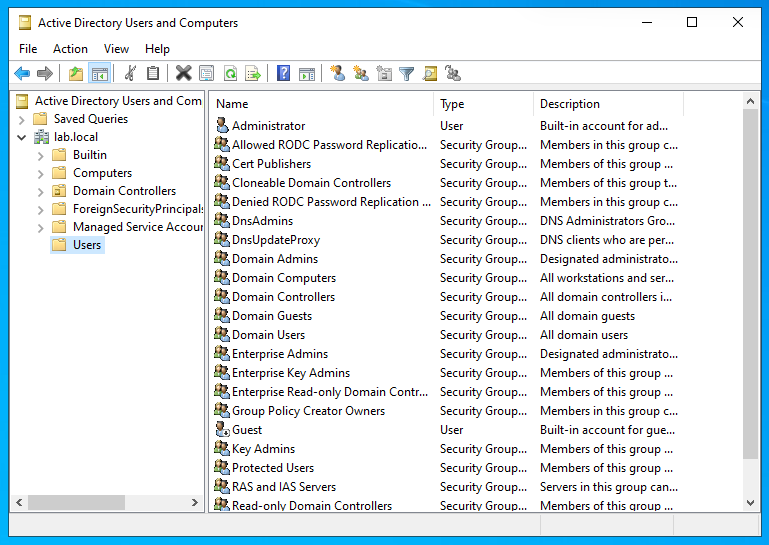Click the Refresh toolbar icon
Image resolution: width=769 pixels, height=545 pixels.
point(231,74)
